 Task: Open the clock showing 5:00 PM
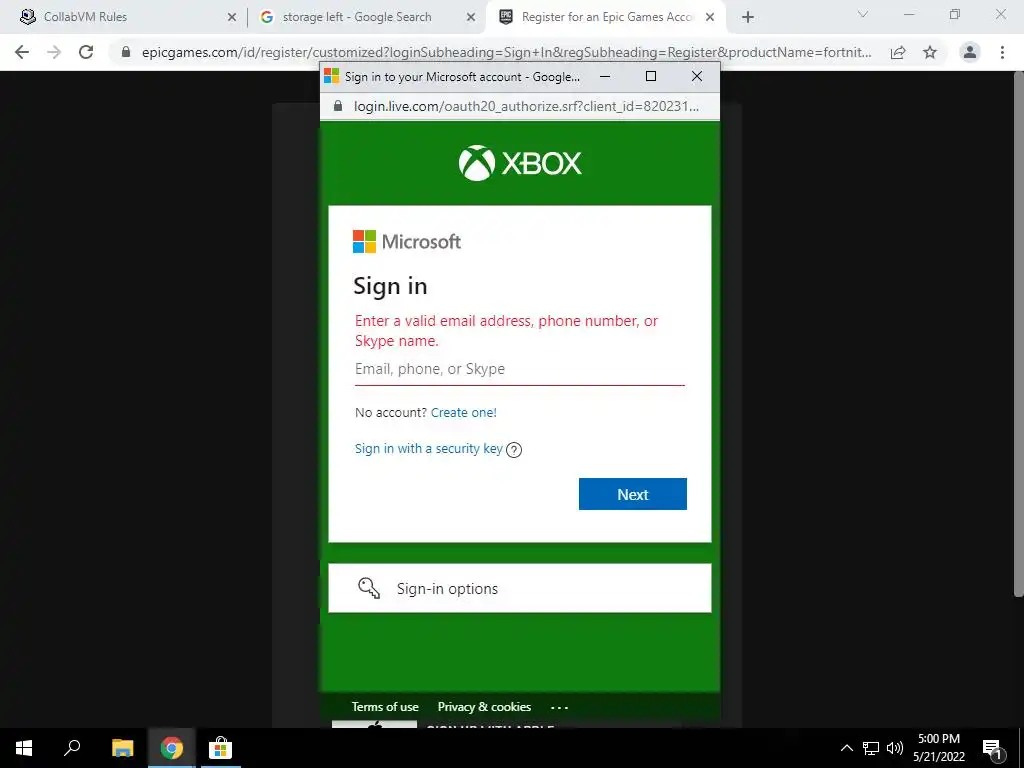[x=939, y=748]
